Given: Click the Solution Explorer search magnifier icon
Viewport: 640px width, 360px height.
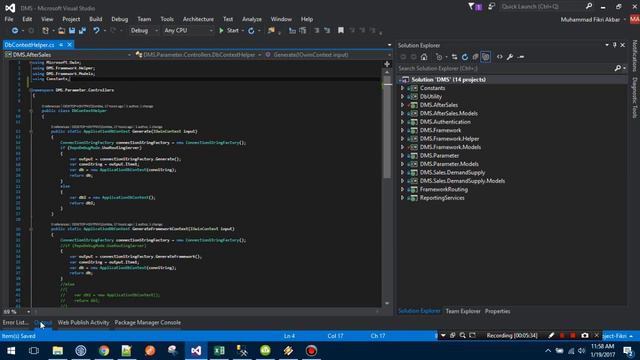Looking at the screenshot, I should (618, 69).
